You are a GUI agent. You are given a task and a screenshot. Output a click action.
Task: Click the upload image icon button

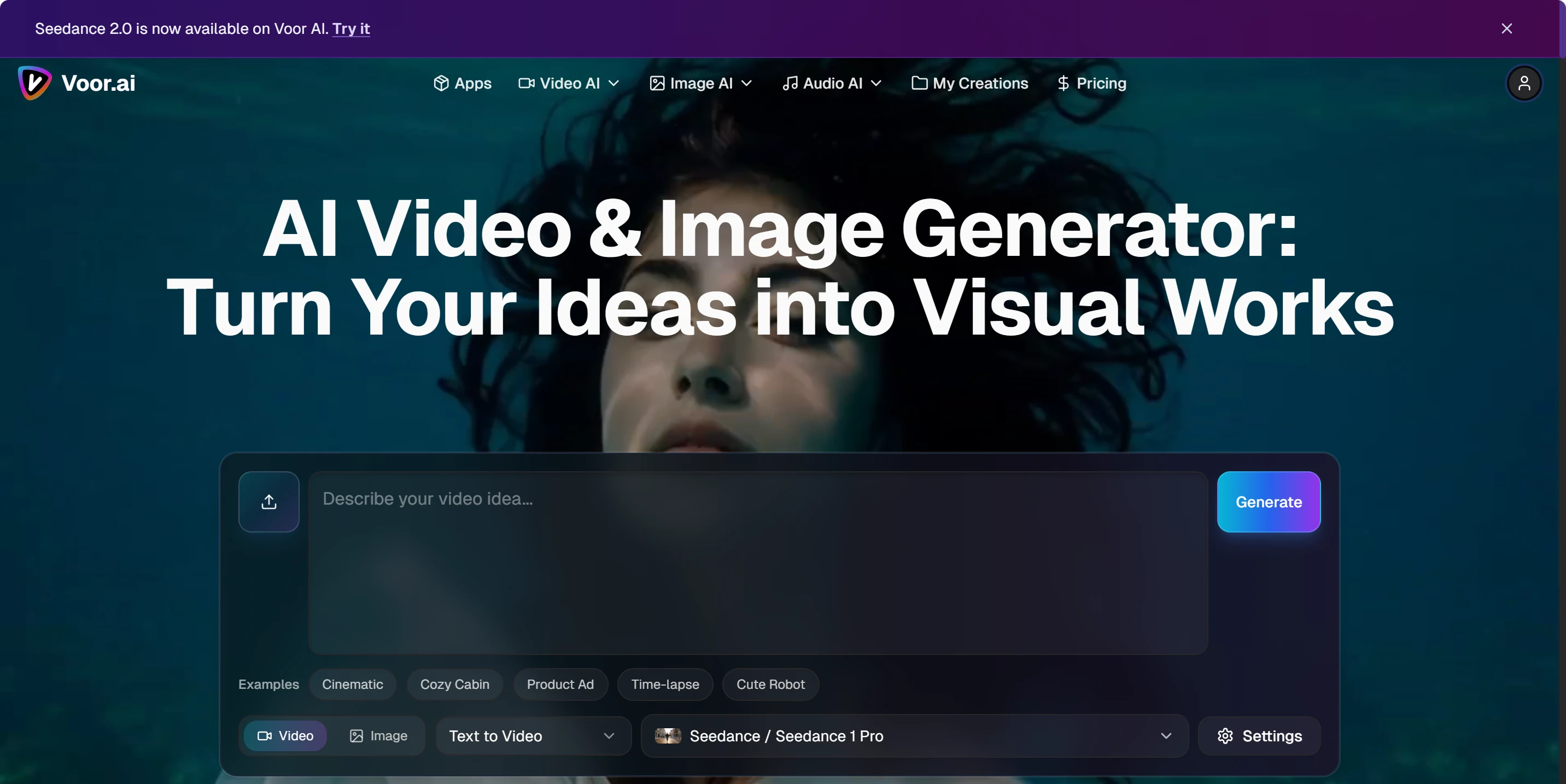tap(268, 502)
